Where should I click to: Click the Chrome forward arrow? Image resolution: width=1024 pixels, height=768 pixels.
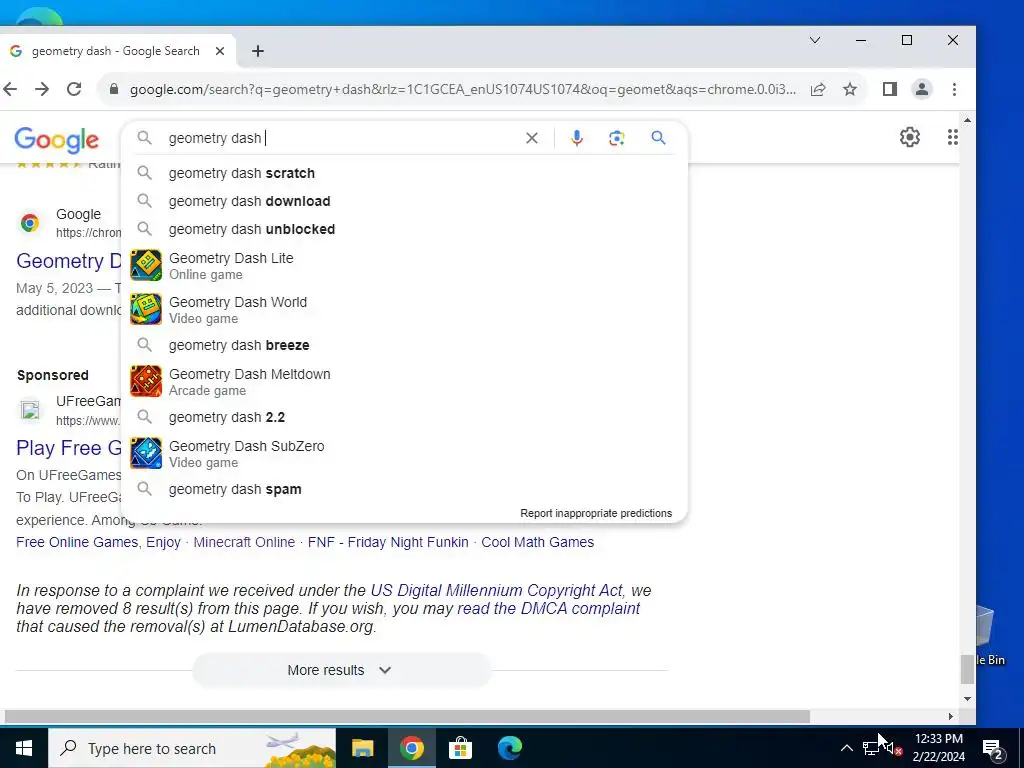point(42,89)
